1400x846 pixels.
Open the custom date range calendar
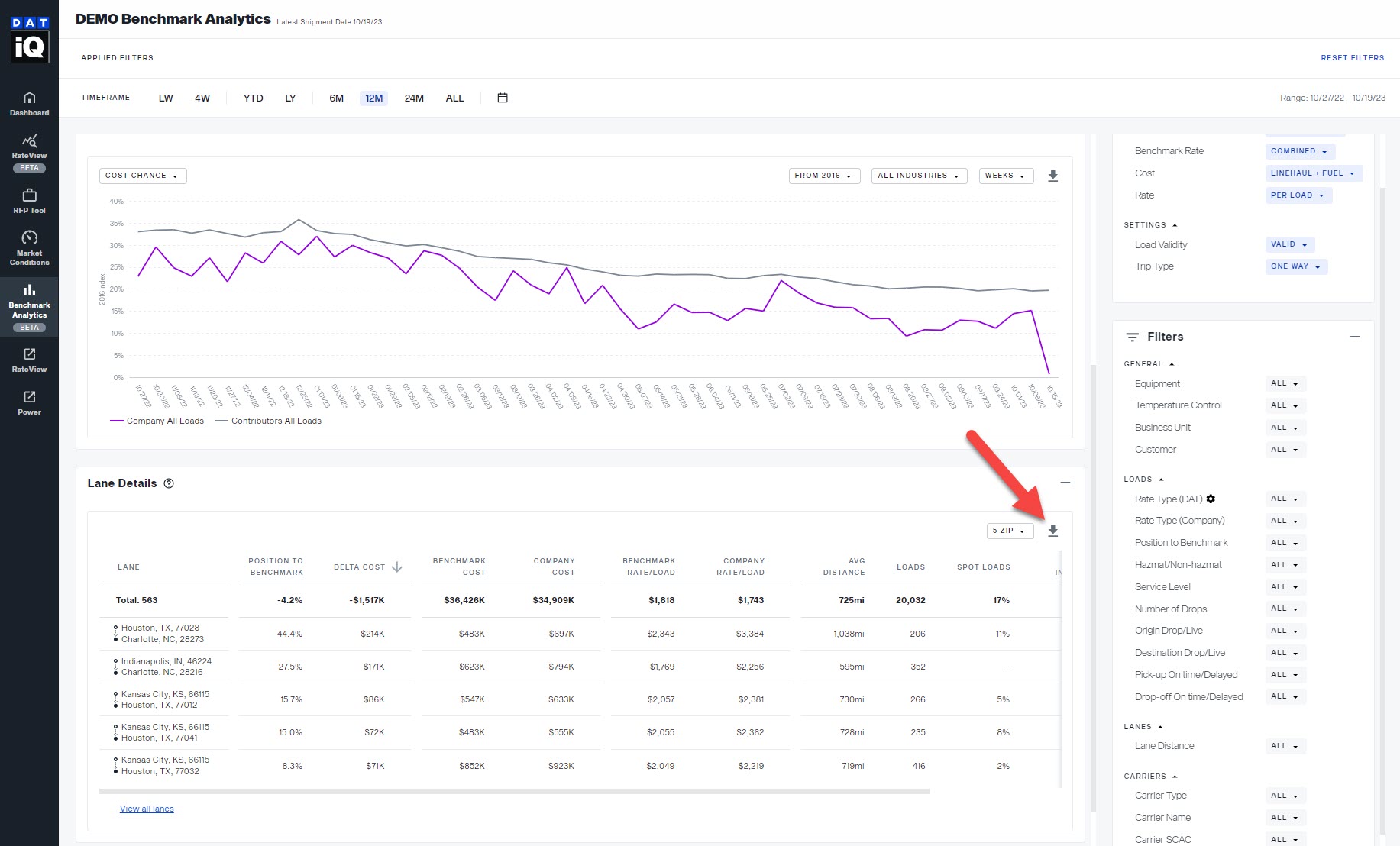(x=502, y=98)
